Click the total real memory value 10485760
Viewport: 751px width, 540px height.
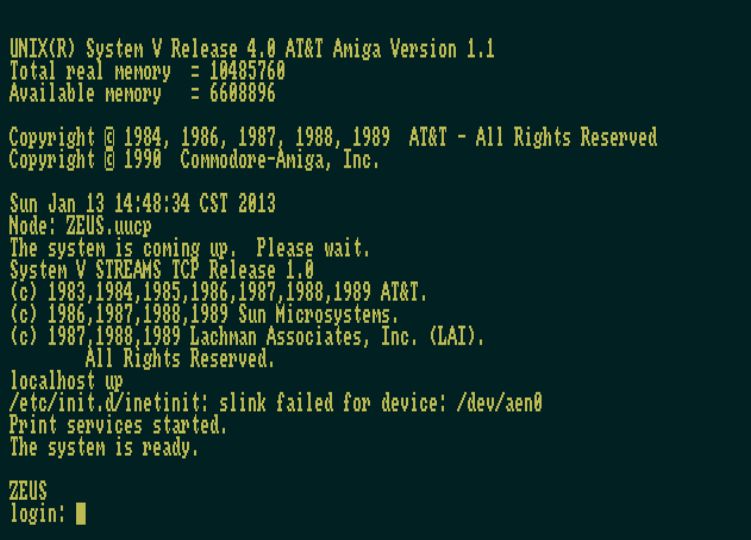[x=247, y=72]
